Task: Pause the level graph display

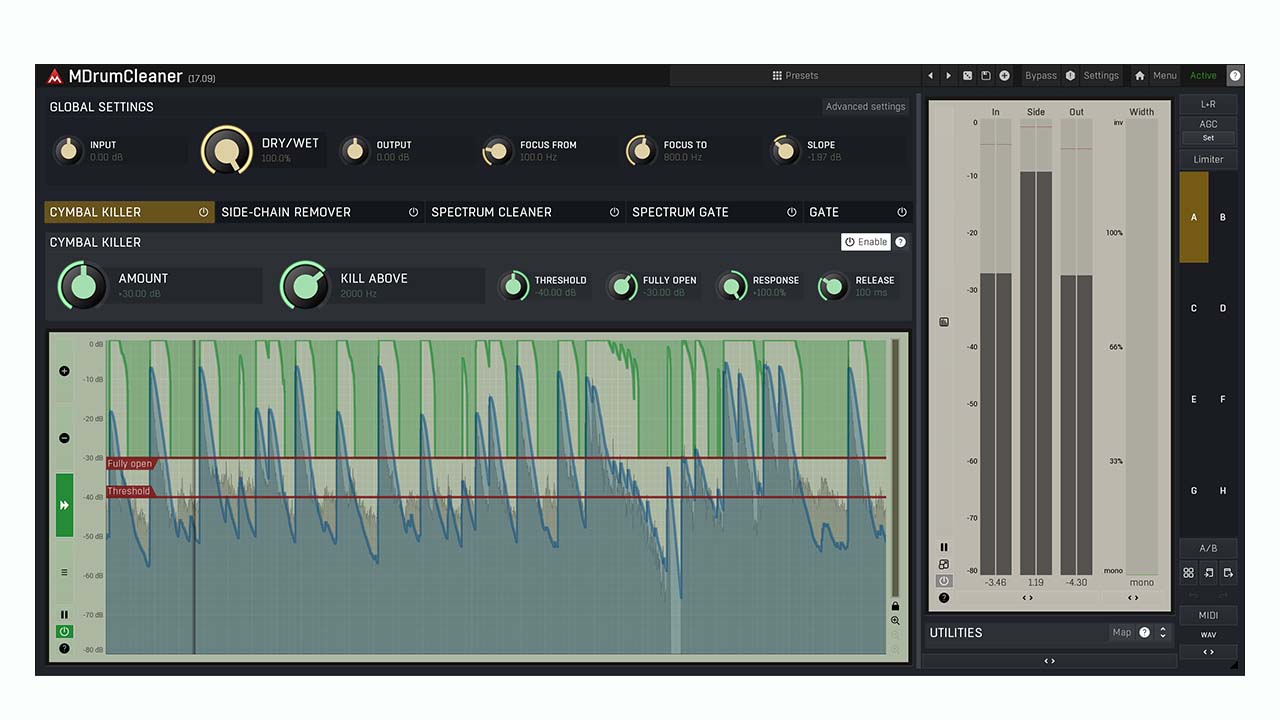Action: point(64,615)
